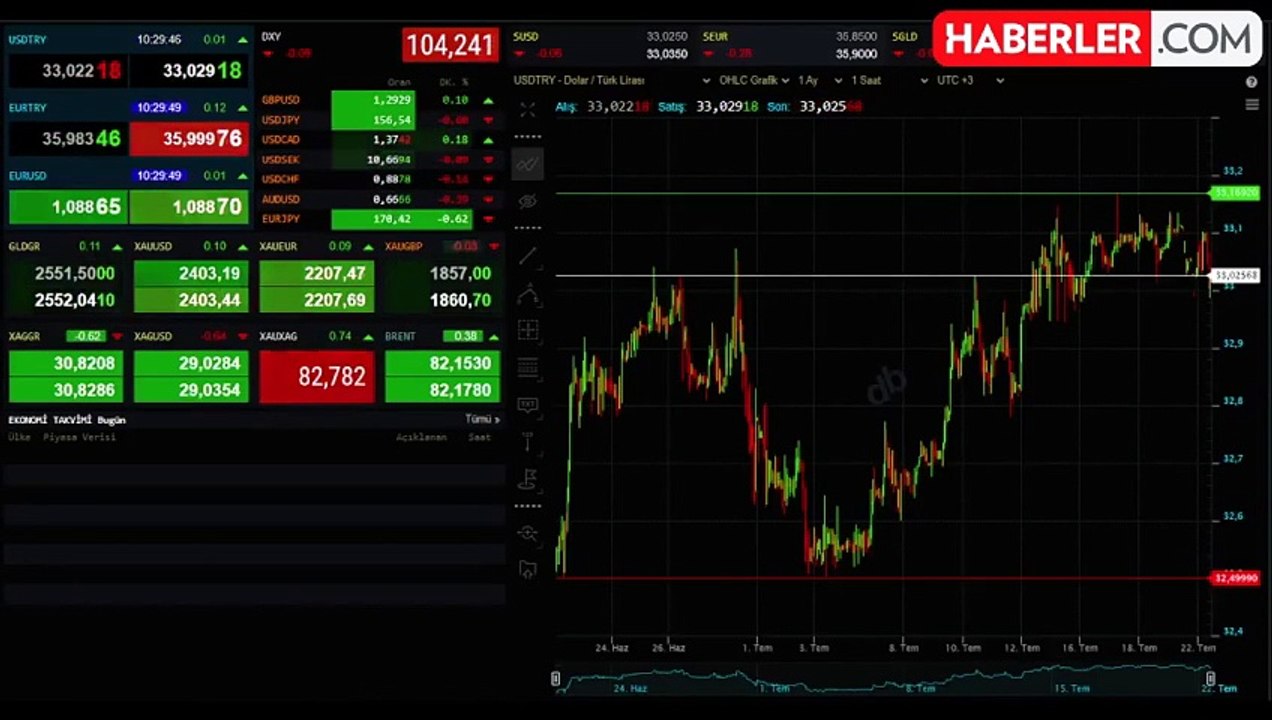Click the Saat column header in calendar
The image size is (1272, 720).
[x=480, y=438]
